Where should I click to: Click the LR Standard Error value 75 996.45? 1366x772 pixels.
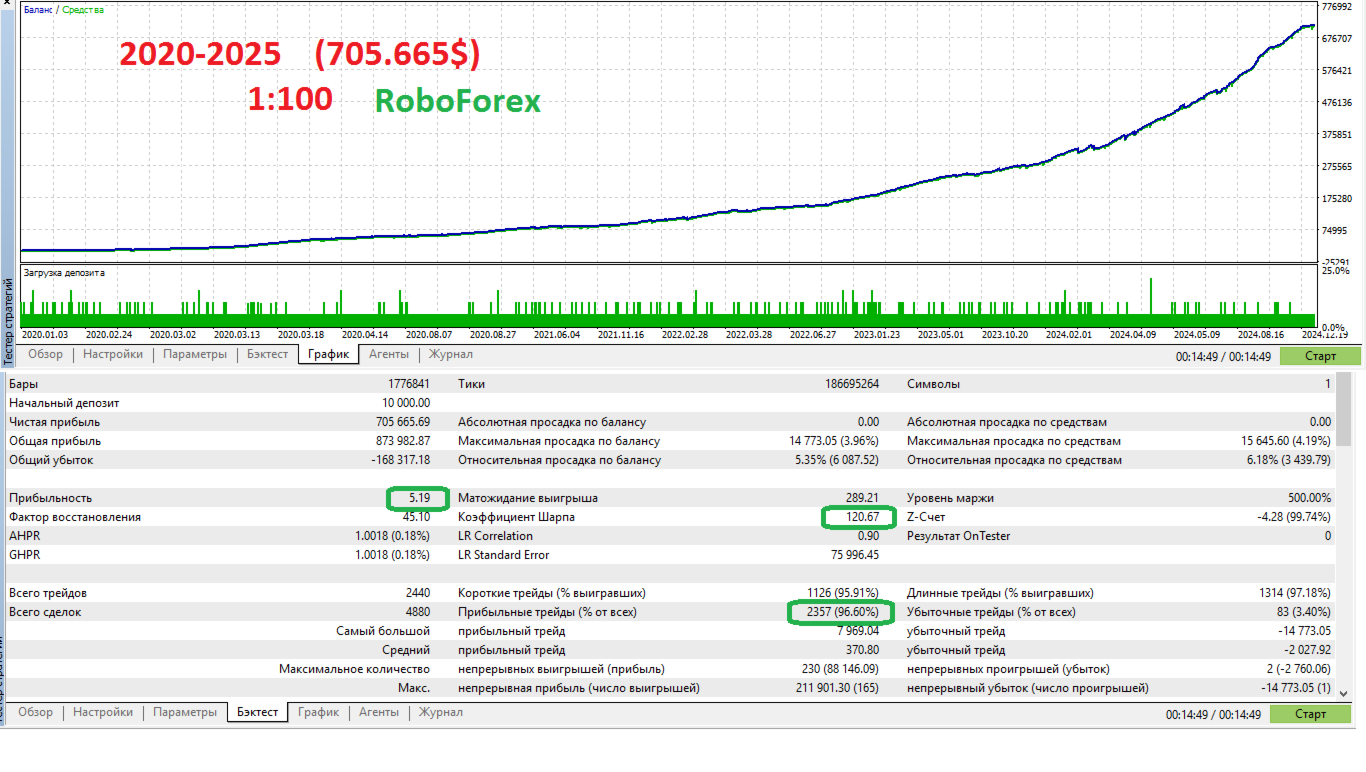[x=855, y=555]
